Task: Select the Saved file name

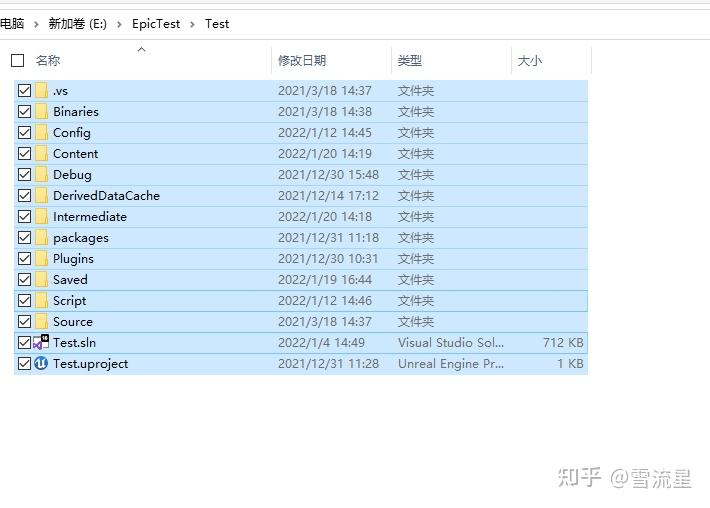Action: tap(70, 279)
